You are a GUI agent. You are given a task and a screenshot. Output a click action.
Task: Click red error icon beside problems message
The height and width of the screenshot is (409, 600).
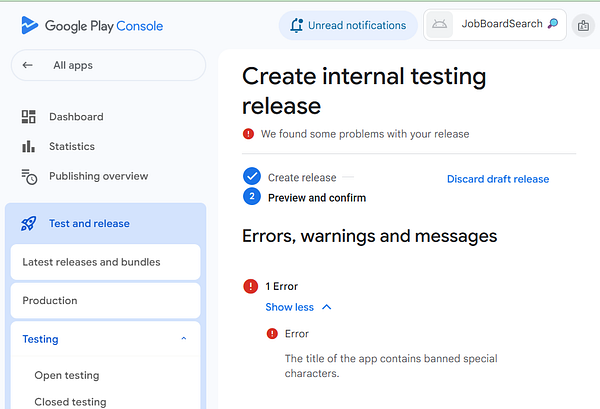click(x=248, y=134)
